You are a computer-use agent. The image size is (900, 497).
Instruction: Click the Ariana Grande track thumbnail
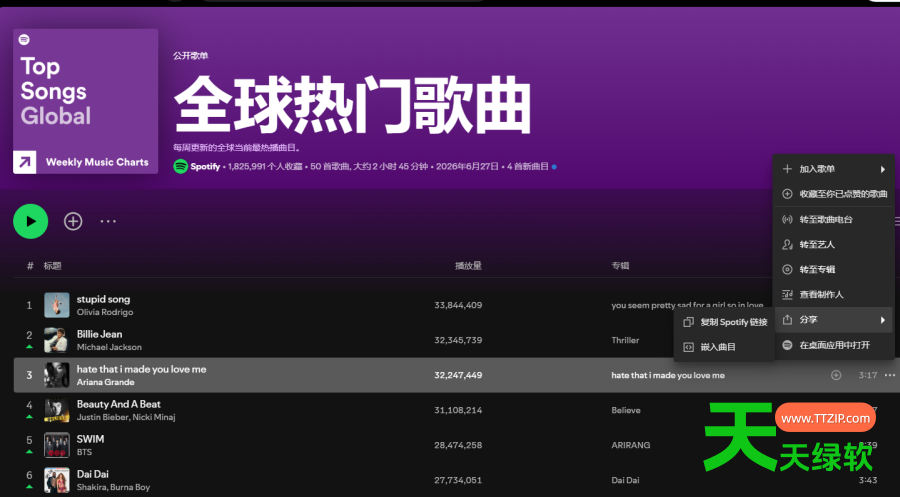click(x=57, y=375)
